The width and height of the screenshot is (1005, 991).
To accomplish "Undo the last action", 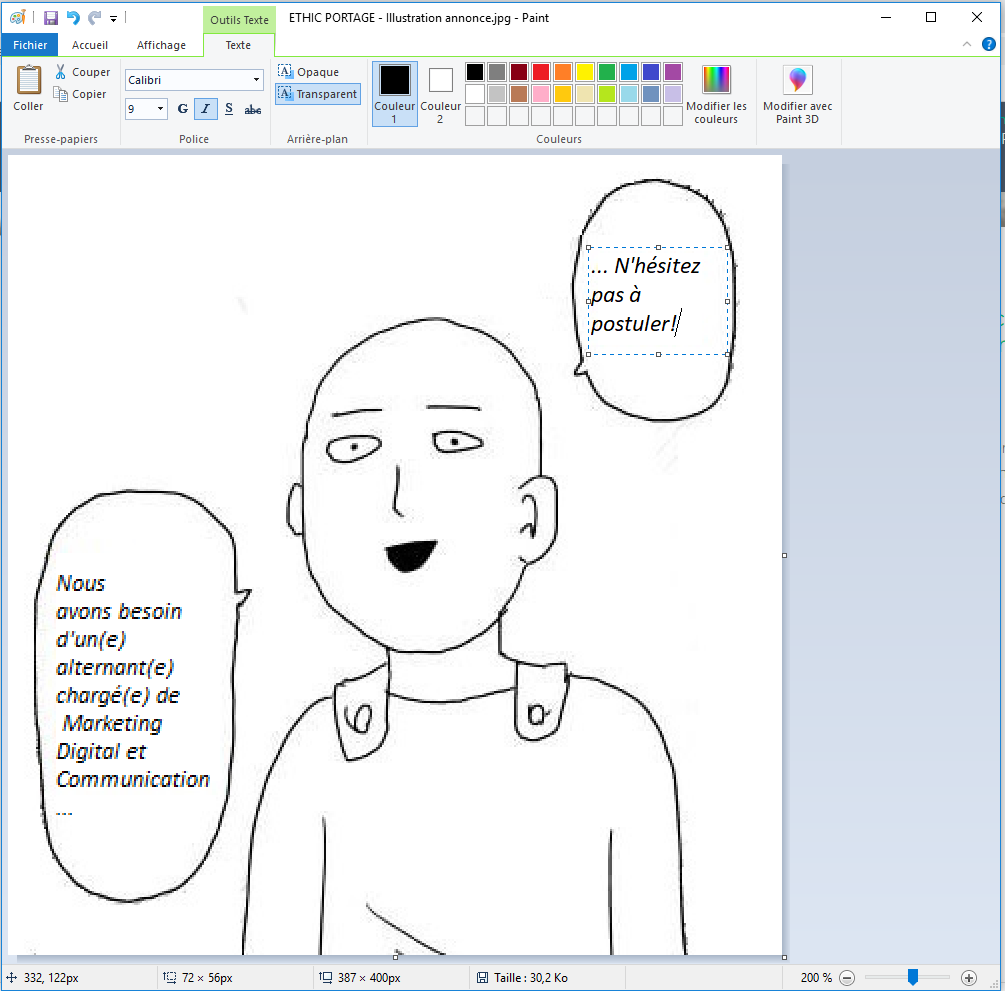I will pos(73,18).
